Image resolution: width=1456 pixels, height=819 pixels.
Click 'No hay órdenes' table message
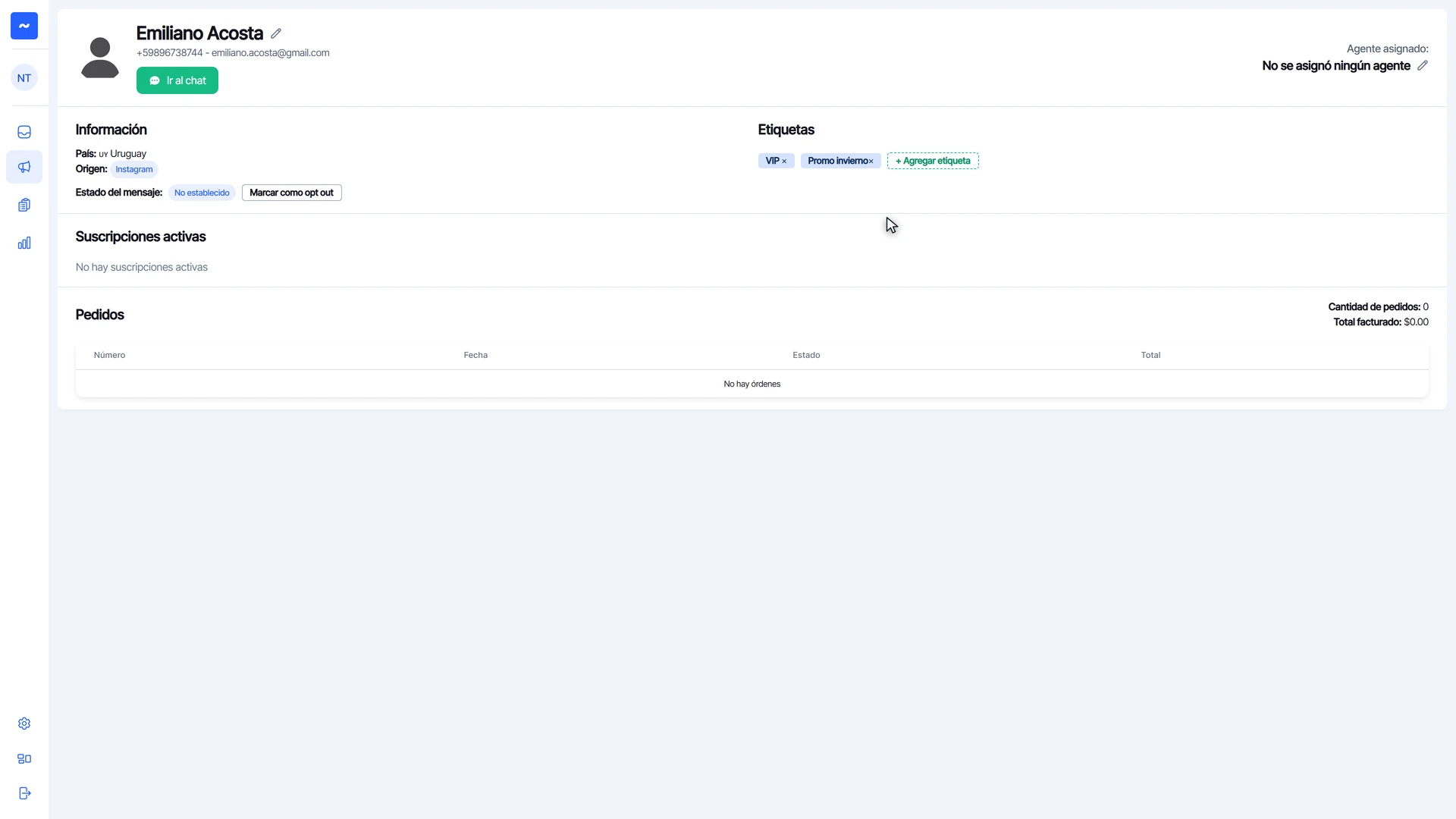point(752,384)
